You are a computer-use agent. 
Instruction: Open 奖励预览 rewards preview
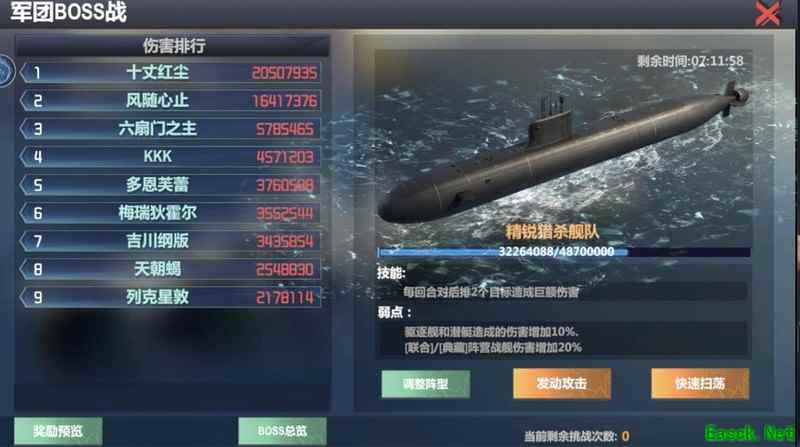tap(58, 431)
